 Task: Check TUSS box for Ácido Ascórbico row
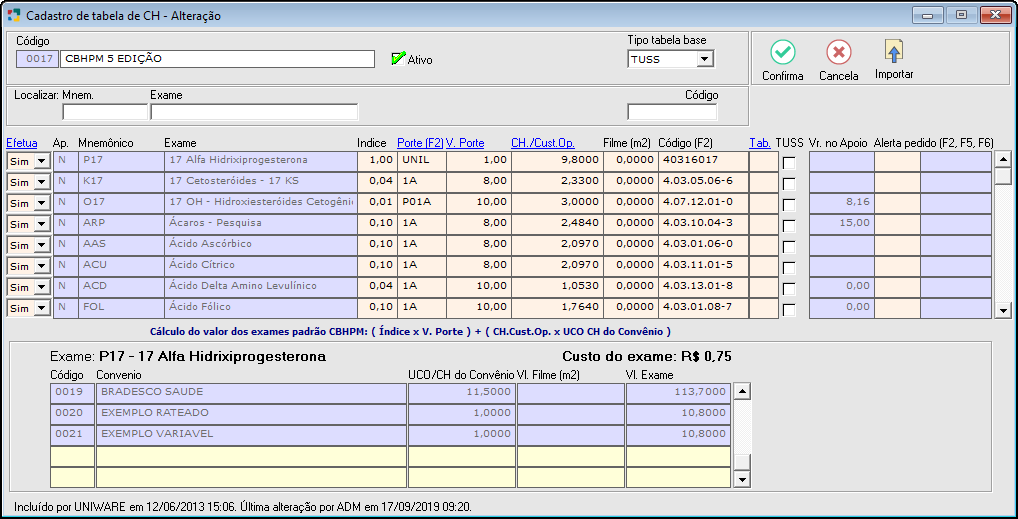click(789, 247)
